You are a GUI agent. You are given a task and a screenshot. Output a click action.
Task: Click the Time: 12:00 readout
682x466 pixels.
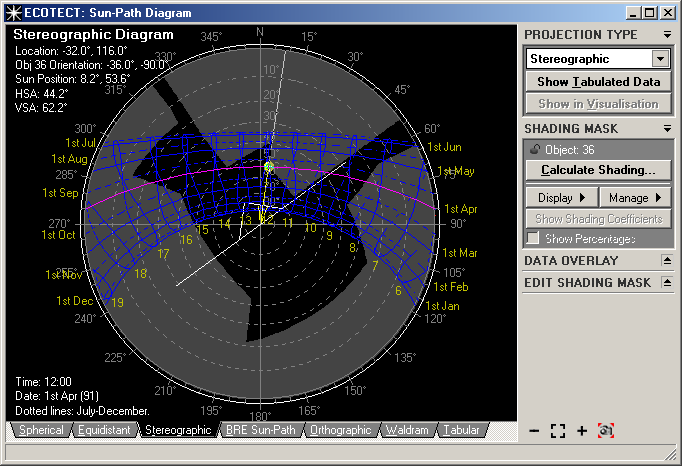click(43, 382)
